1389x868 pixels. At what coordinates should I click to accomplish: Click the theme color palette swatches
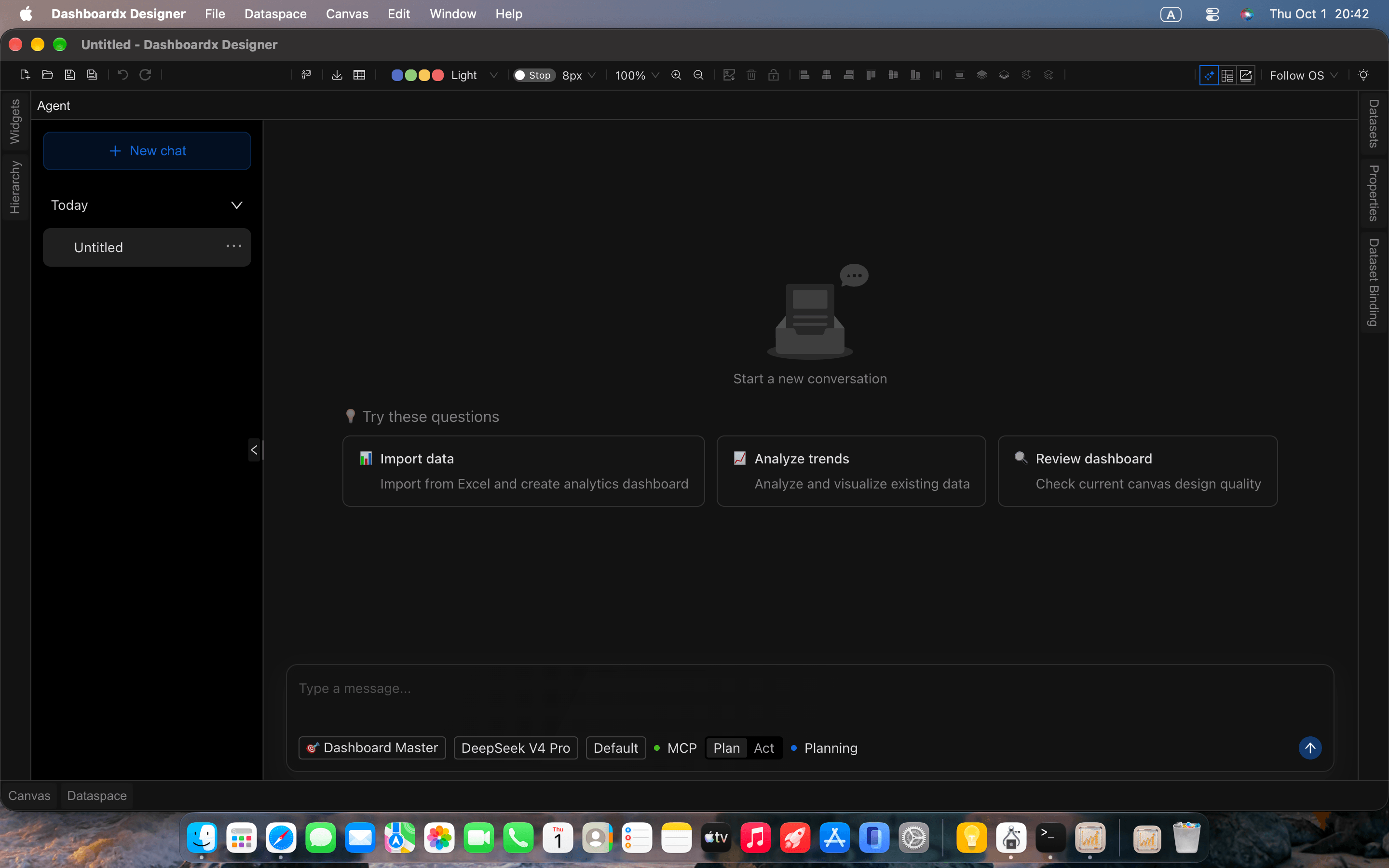pos(417,75)
